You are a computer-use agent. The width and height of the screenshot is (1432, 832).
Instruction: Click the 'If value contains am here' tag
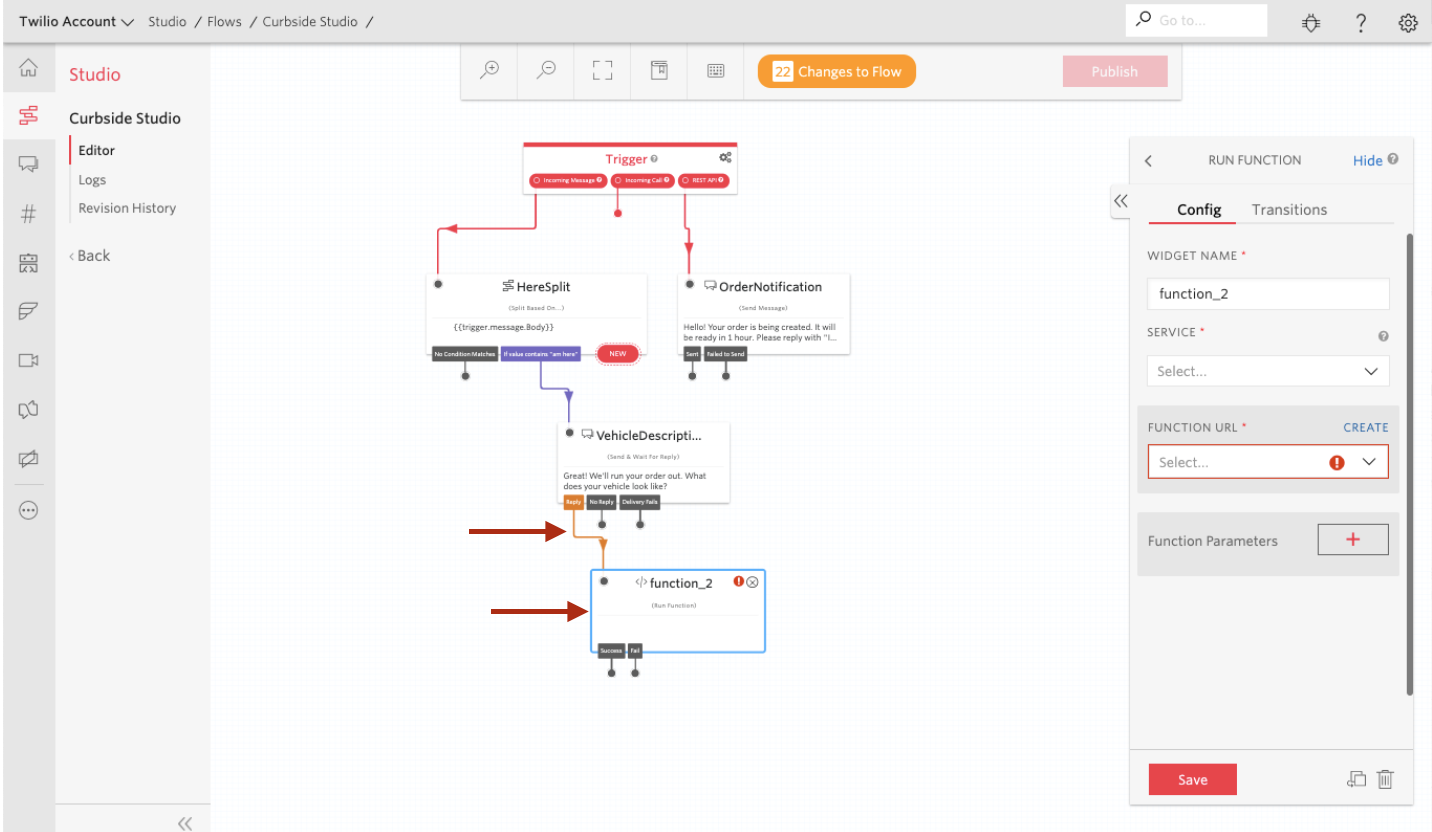coord(540,354)
